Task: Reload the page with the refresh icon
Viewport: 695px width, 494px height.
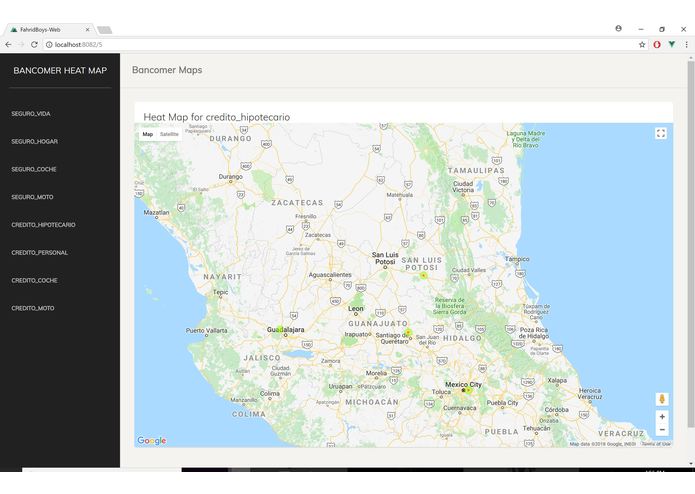Action: coord(34,44)
